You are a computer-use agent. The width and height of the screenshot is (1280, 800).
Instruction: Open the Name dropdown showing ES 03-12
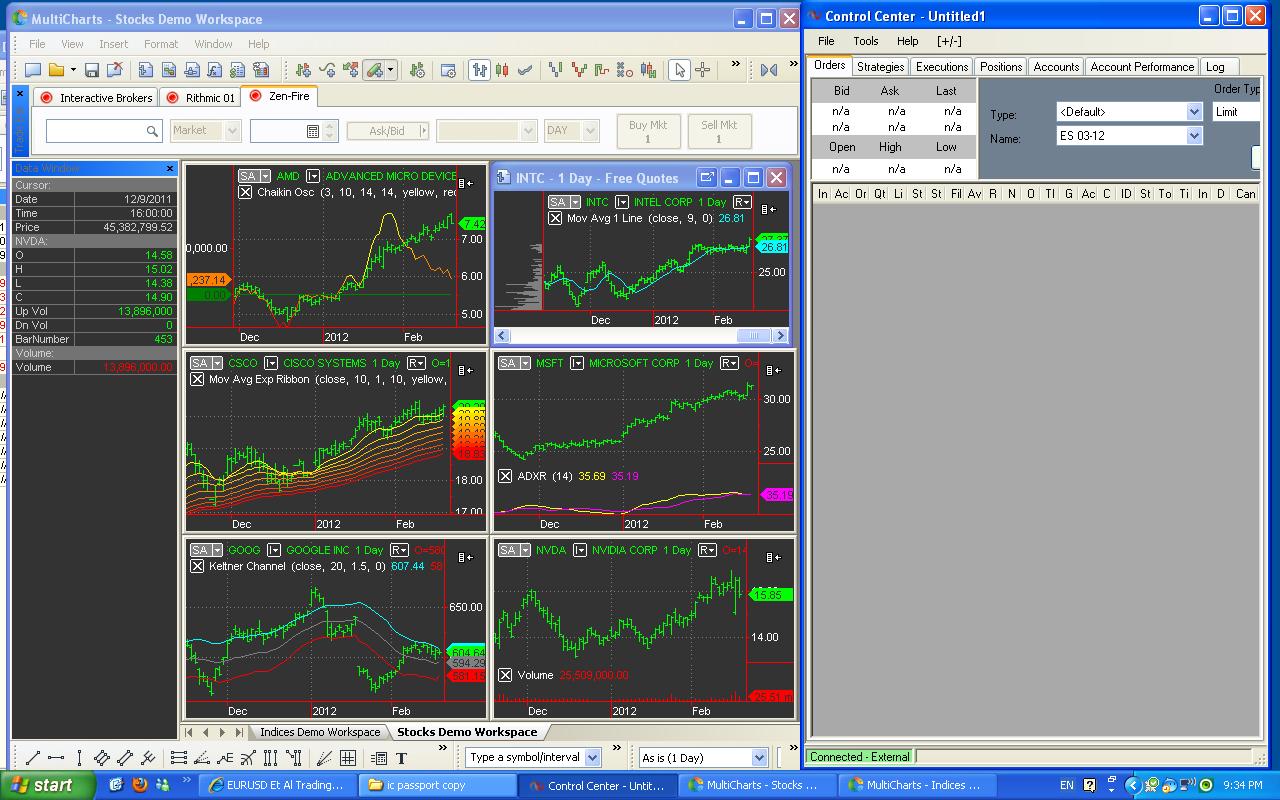point(1194,135)
